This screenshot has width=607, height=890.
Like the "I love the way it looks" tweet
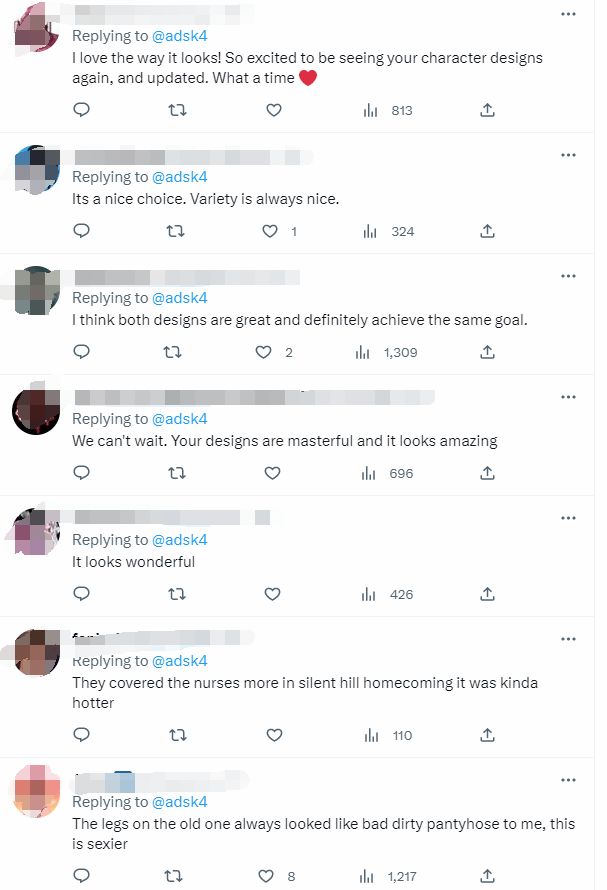(273, 110)
